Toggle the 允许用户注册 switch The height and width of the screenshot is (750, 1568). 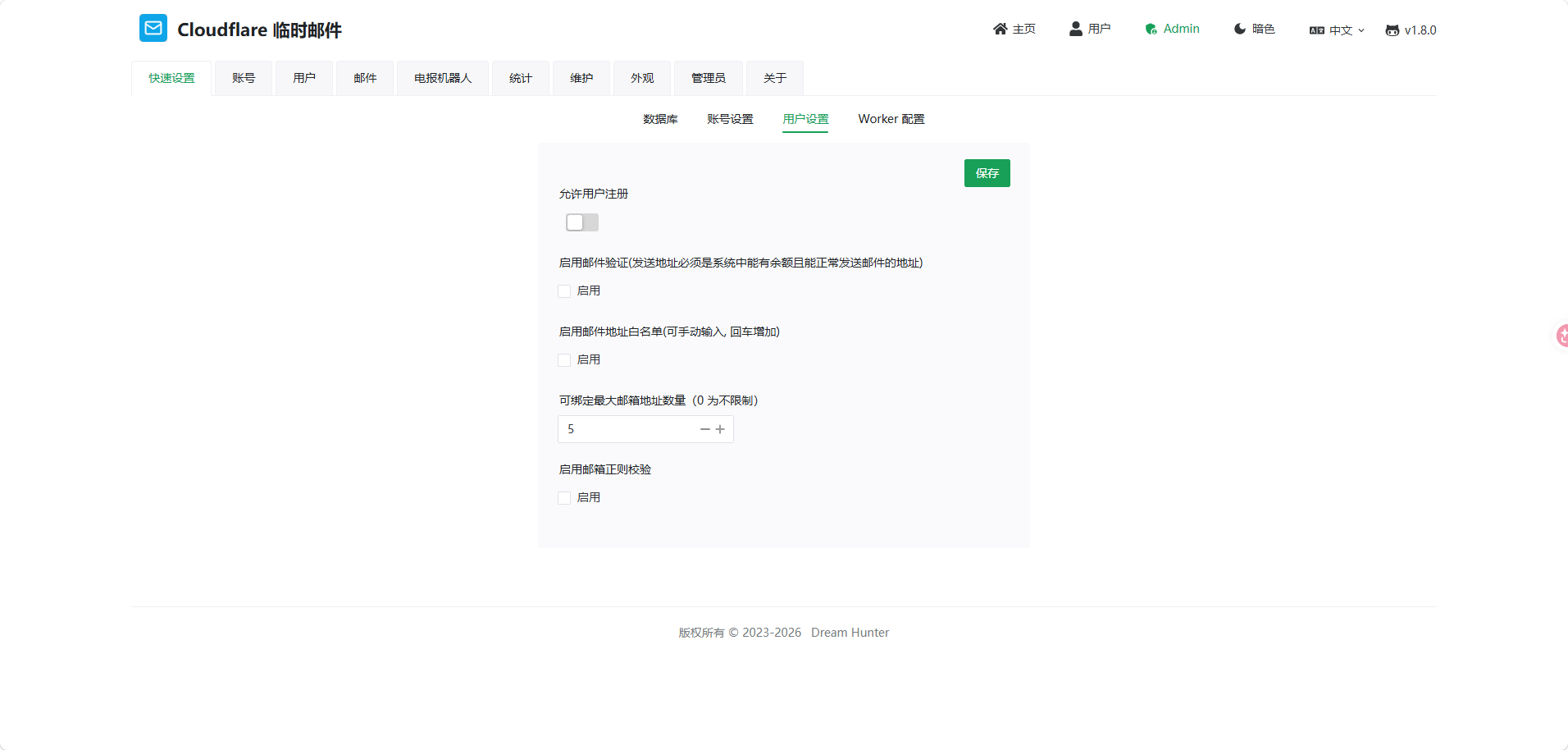[582, 222]
